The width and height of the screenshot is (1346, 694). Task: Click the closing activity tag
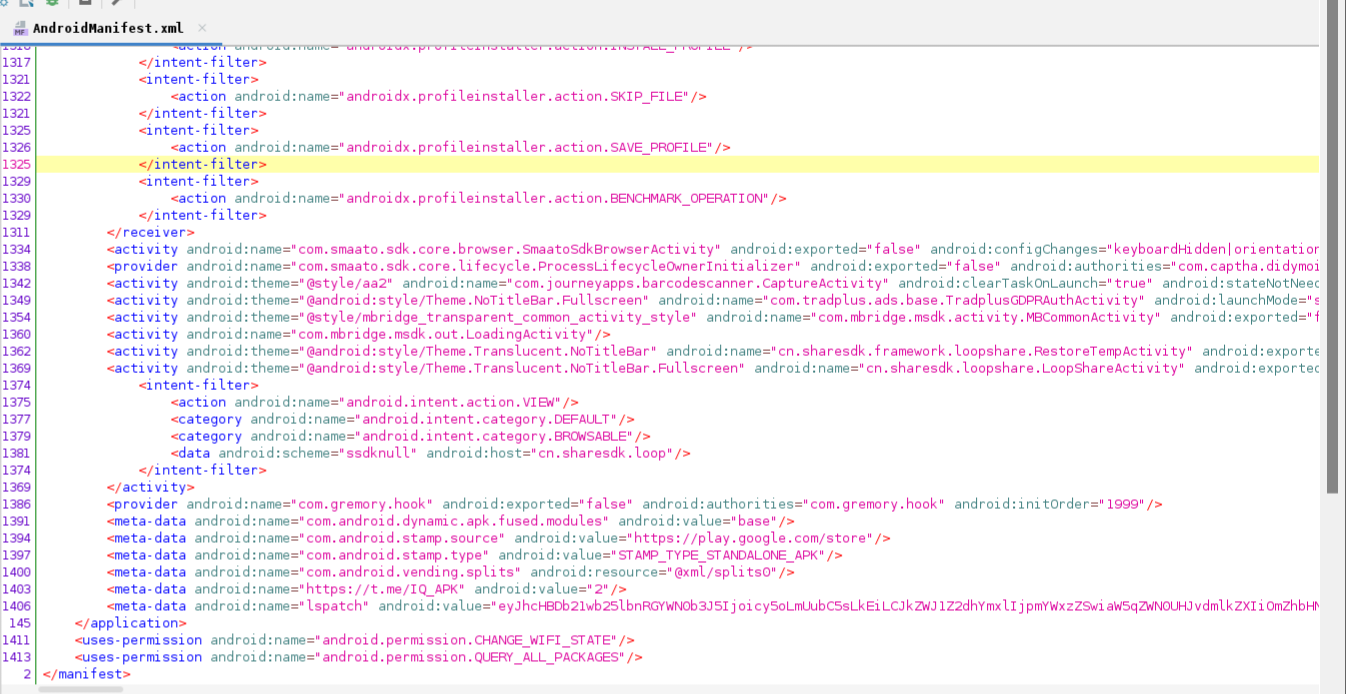click(150, 487)
